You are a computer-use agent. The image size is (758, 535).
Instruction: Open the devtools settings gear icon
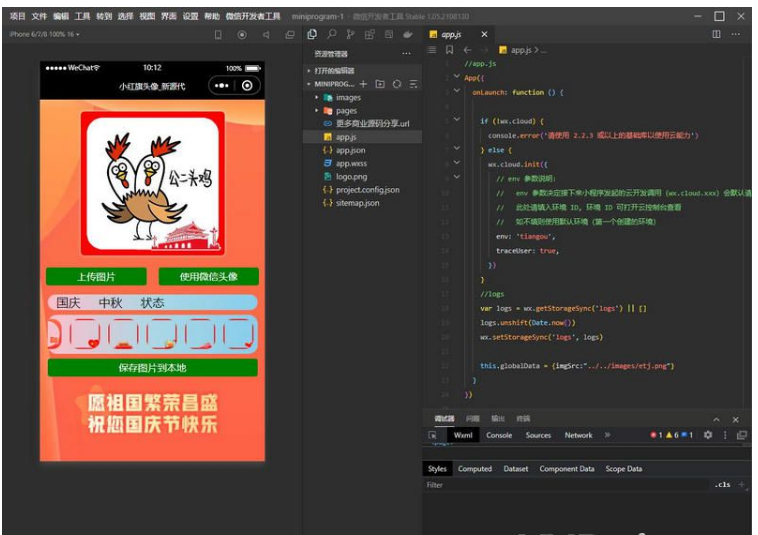click(708, 436)
